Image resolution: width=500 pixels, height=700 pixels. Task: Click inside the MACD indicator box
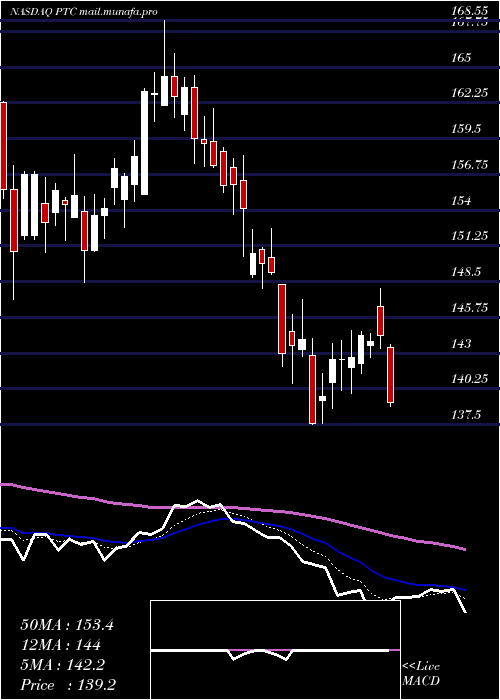275,650
